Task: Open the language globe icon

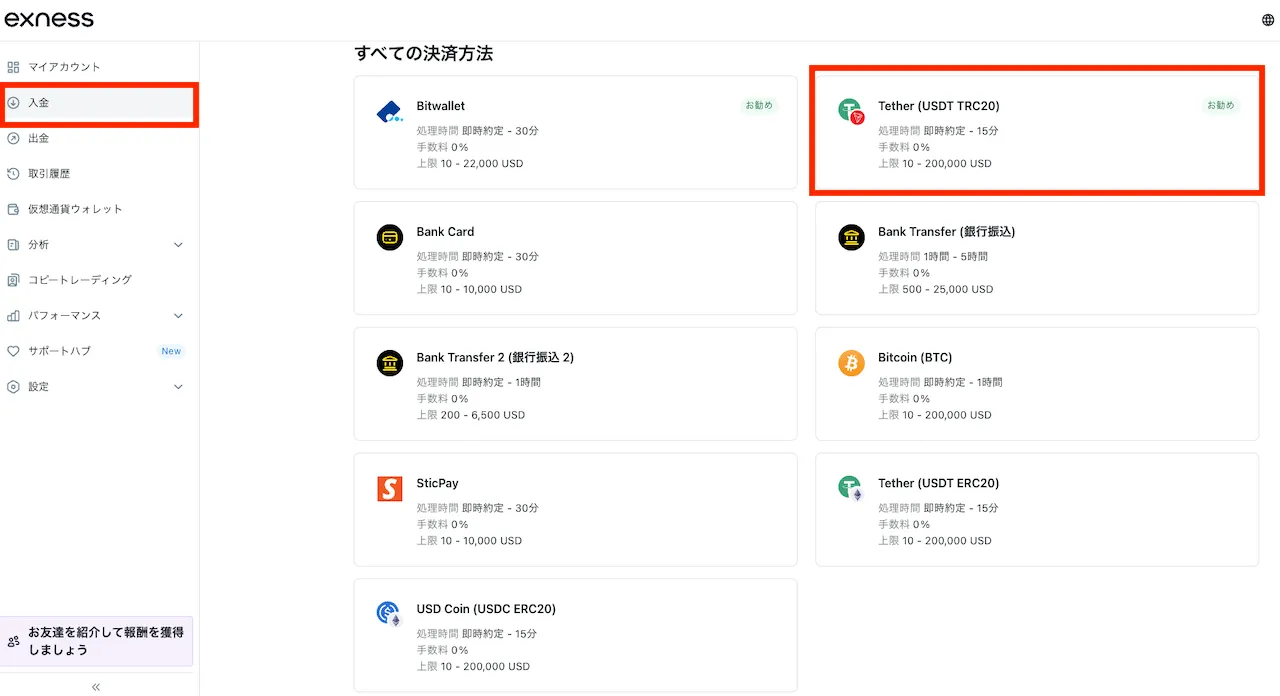Action: [x=1268, y=20]
